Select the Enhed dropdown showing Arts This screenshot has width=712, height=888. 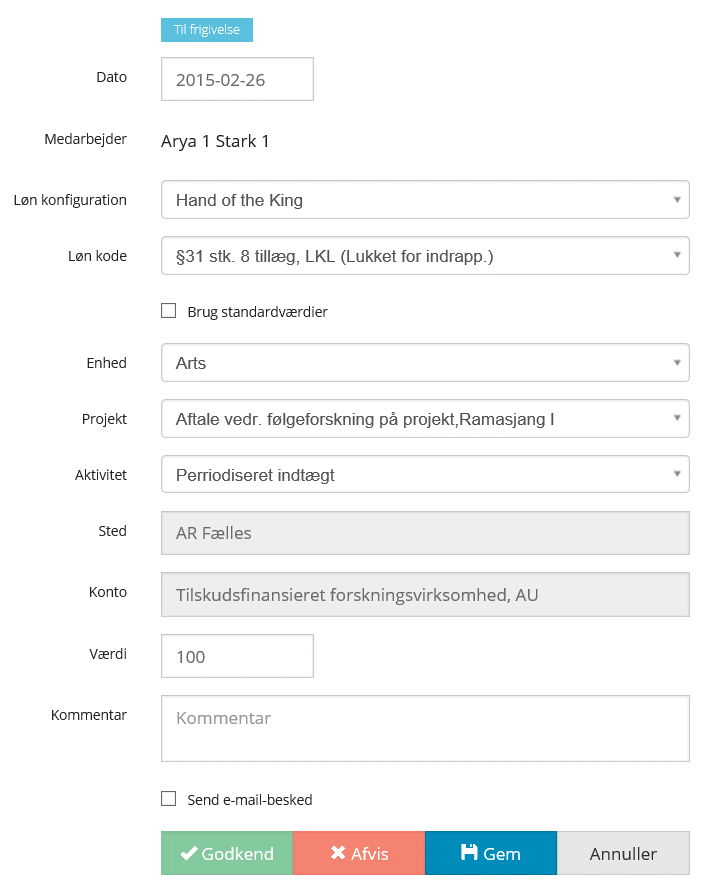pyautogui.click(x=425, y=362)
